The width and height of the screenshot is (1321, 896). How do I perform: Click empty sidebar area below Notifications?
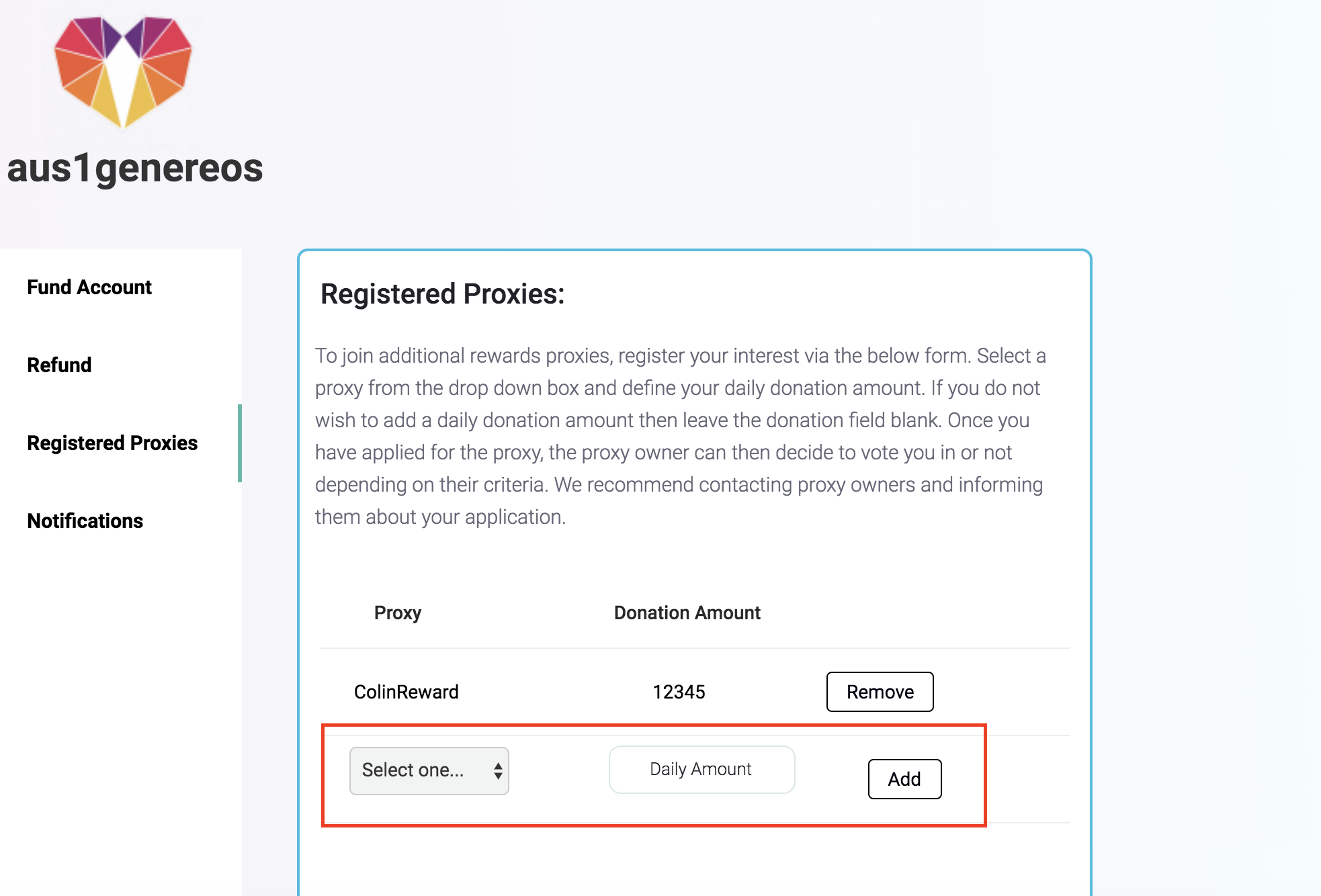pos(121,705)
